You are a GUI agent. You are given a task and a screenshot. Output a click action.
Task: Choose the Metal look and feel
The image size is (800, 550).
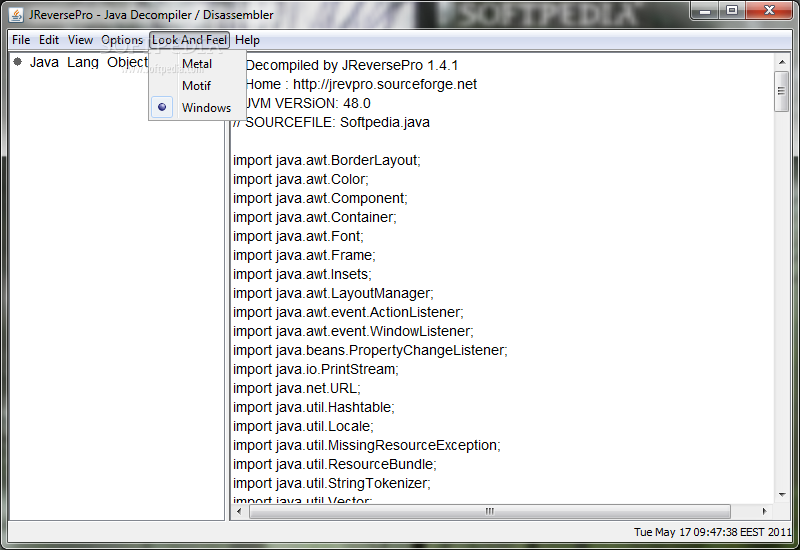197,64
